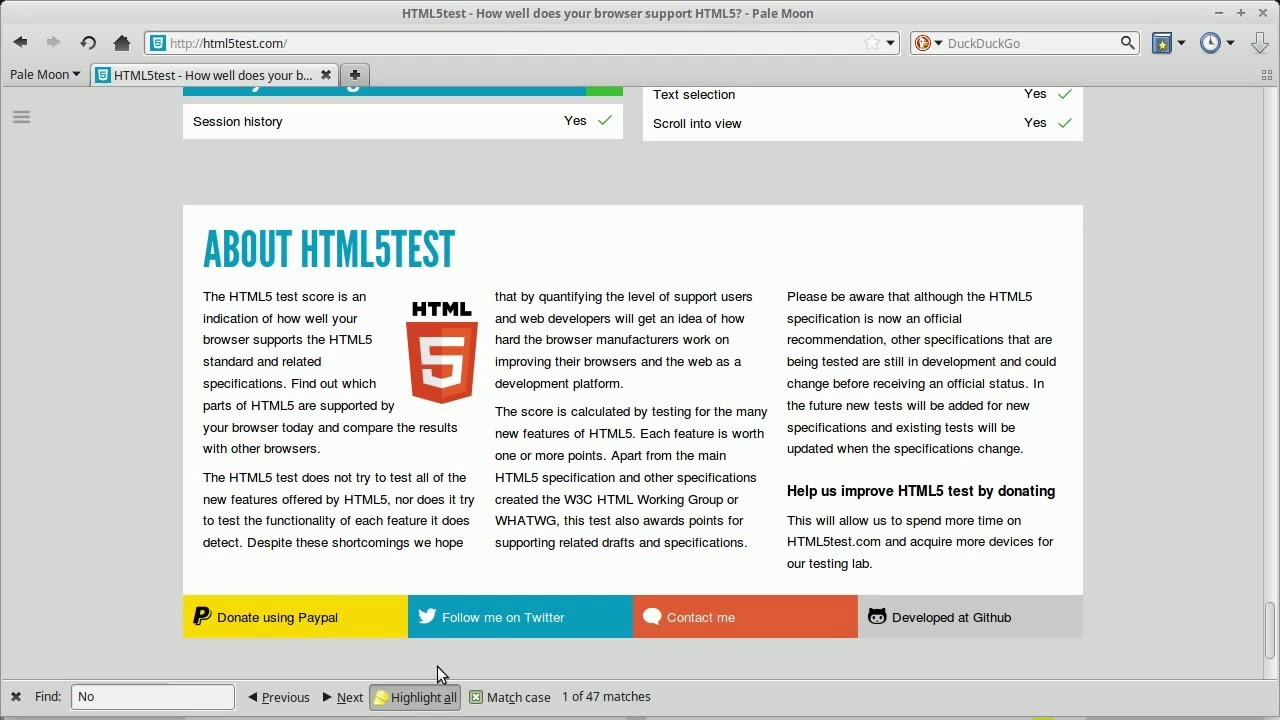Toggle Highlight all matches
This screenshot has width=1280, height=720.
pos(415,697)
